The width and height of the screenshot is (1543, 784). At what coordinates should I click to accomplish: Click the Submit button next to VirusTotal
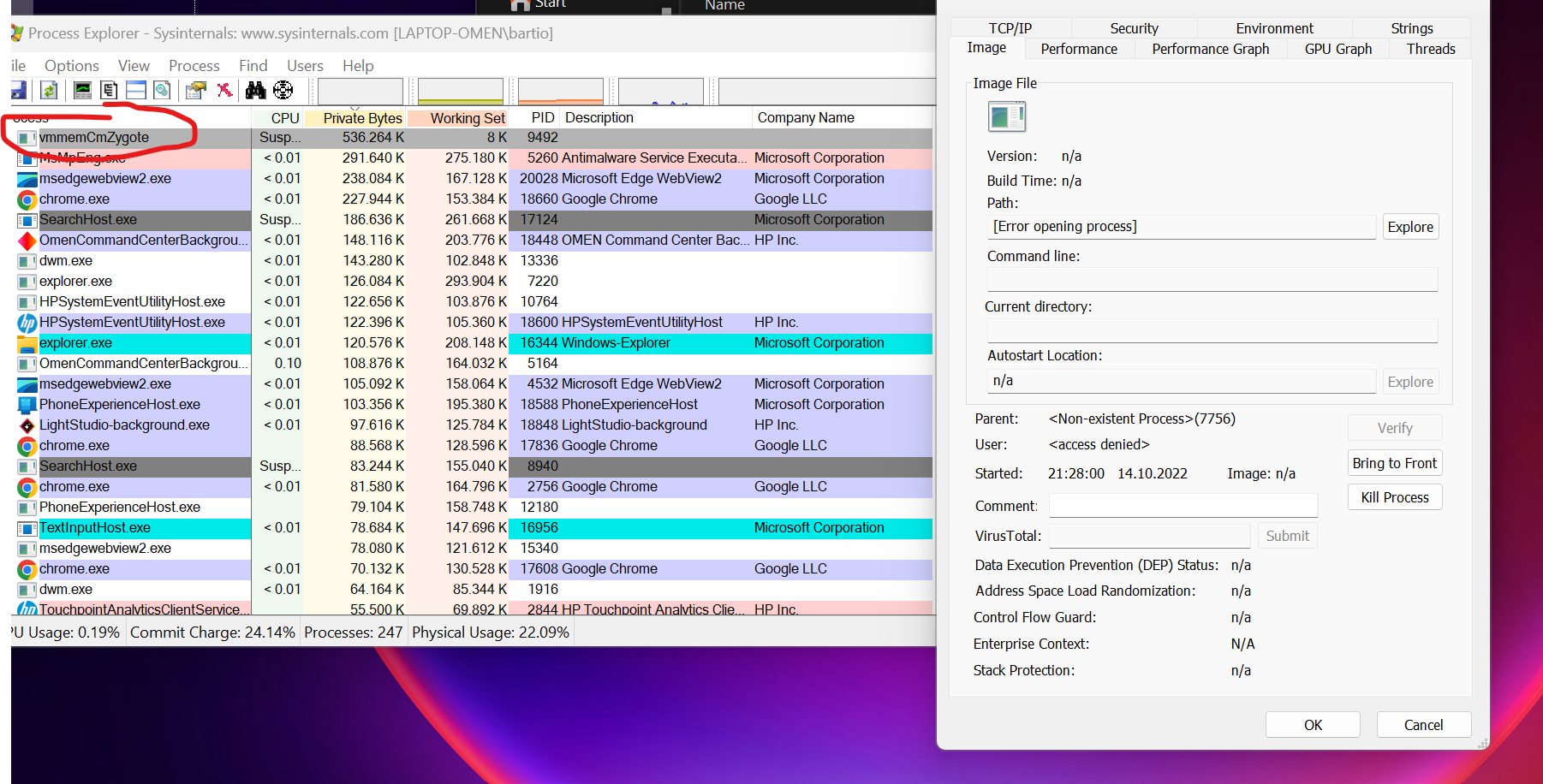pyautogui.click(x=1287, y=536)
